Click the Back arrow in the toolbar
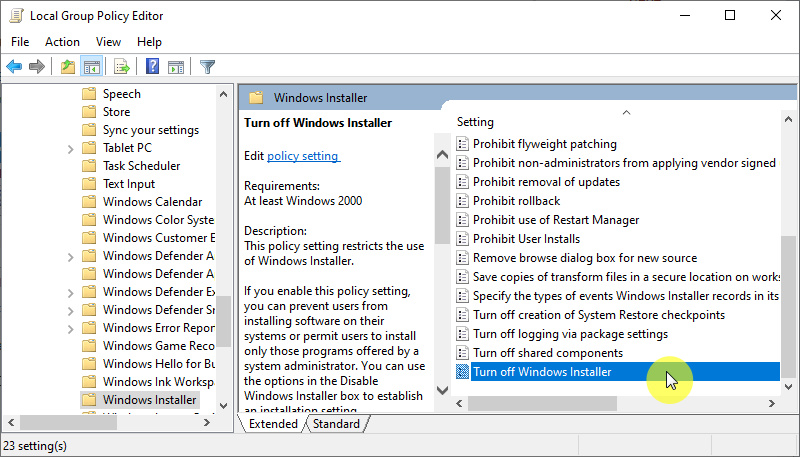Screen dimensions: 800x457 point(14,67)
